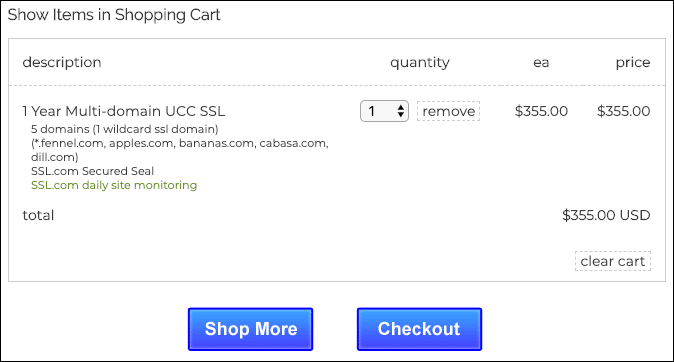
Task: Click the each price $355.00 under ea
Action: (541, 111)
